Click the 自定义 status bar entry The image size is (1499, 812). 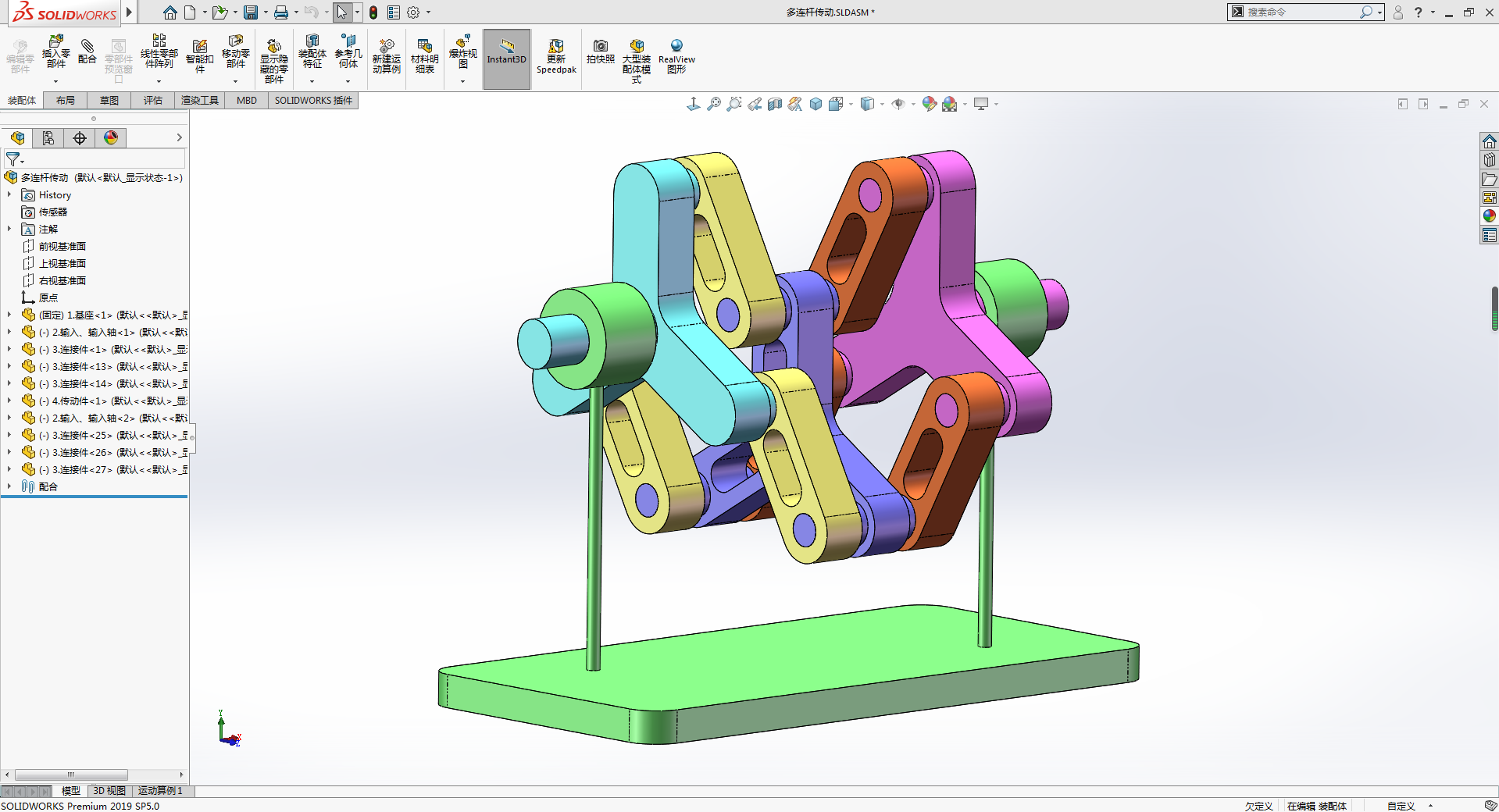point(1401,806)
